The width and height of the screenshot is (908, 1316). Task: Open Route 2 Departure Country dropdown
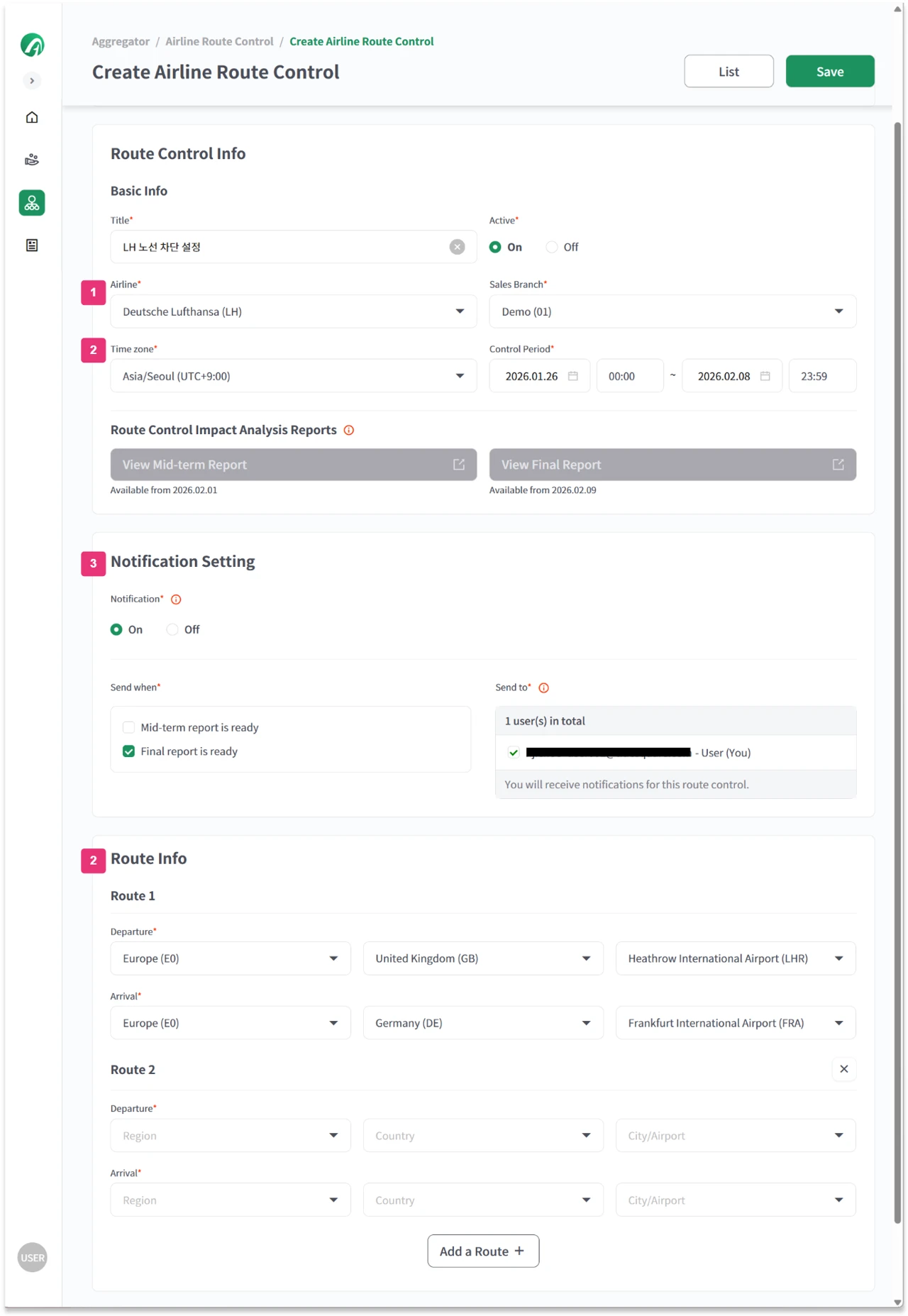[x=483, y=1136]
